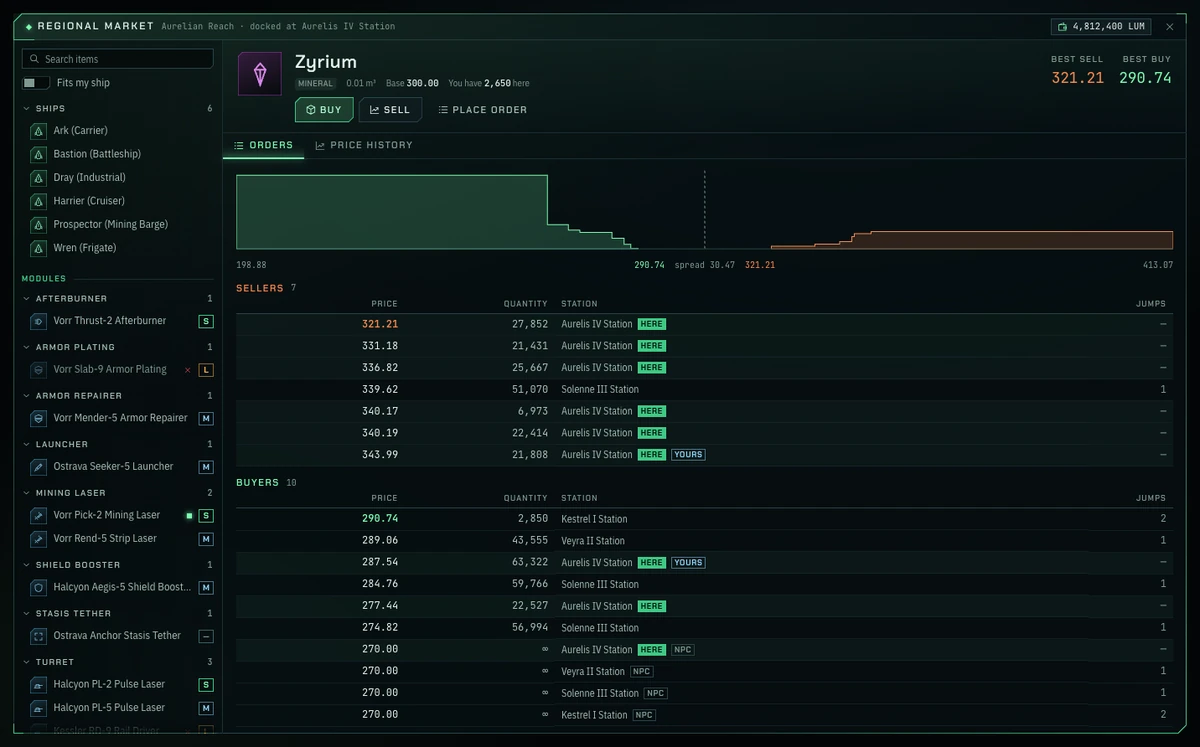Image resolution: width=1200 pixels, height=747 pixels.
Task: Click the Vorr Thrust-2 Afterburner module icon
Action: [x=38, y=321]
